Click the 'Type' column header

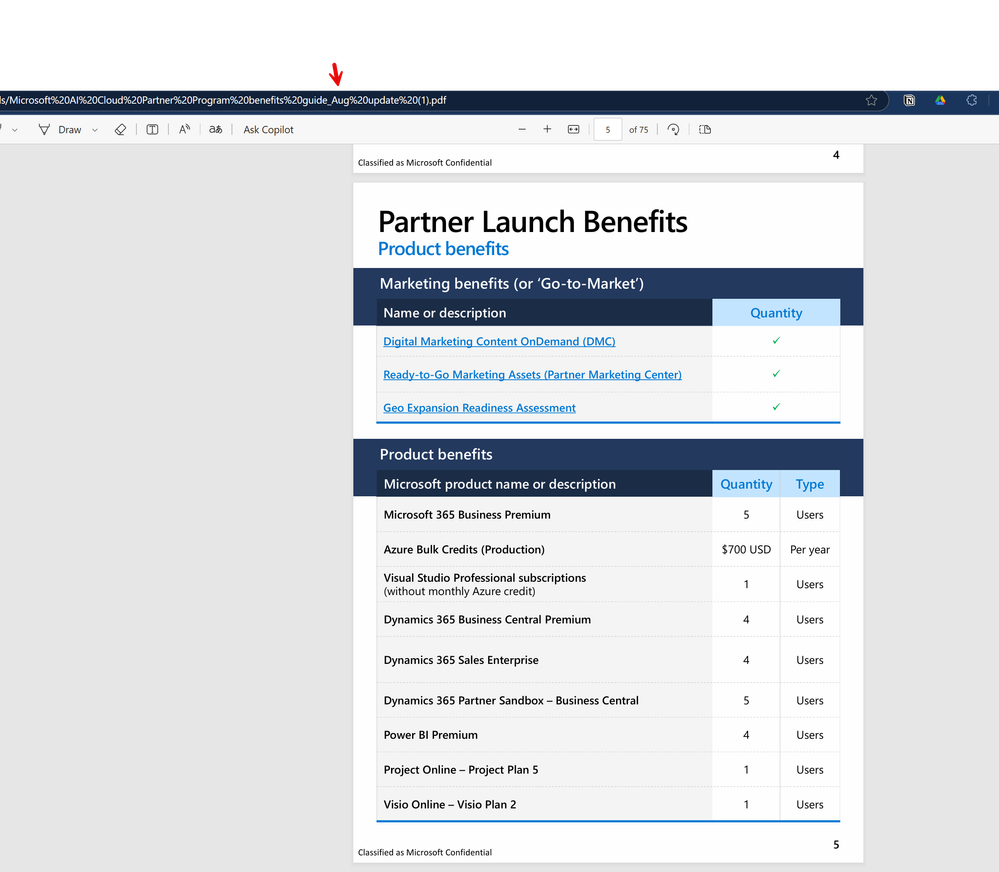pos(810,484)
